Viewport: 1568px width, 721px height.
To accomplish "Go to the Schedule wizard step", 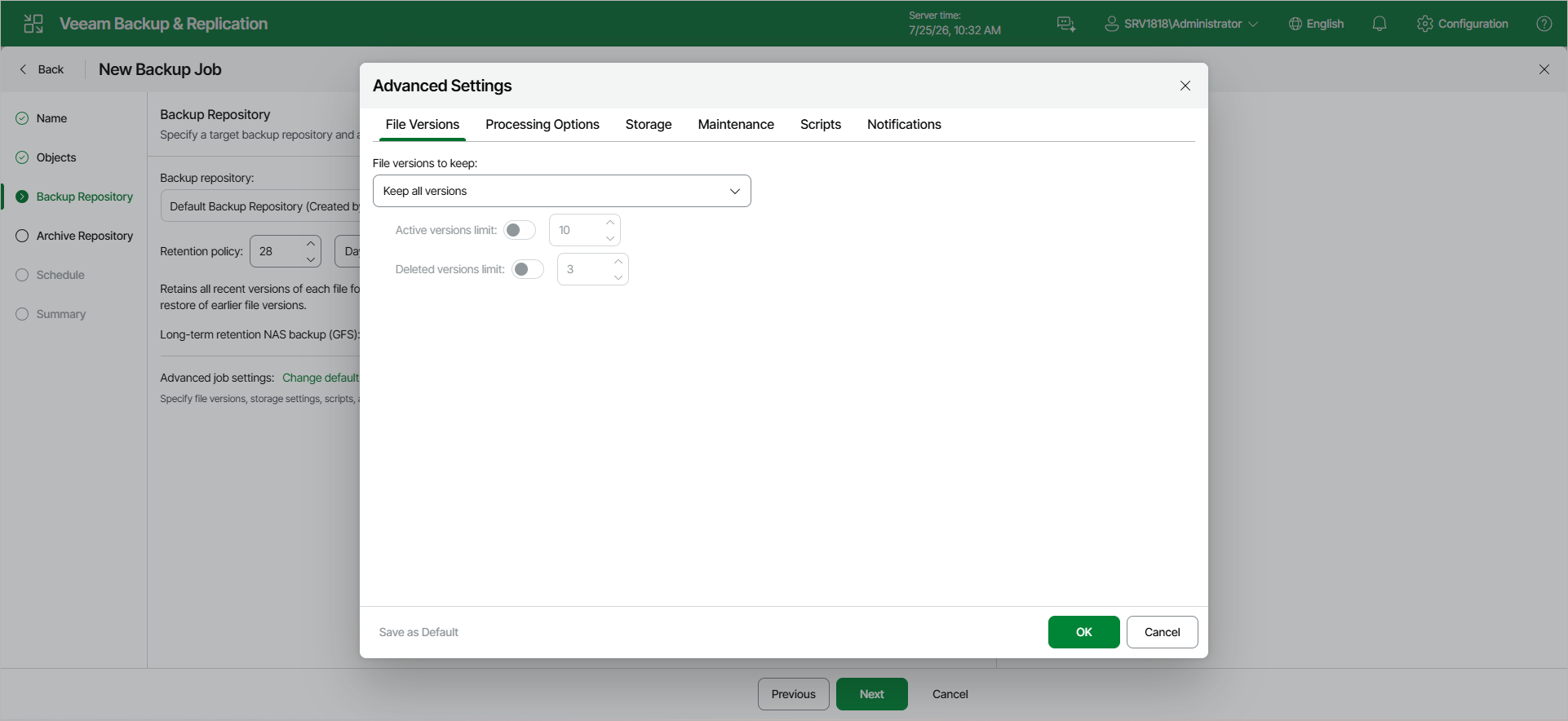I will point(60,275).
